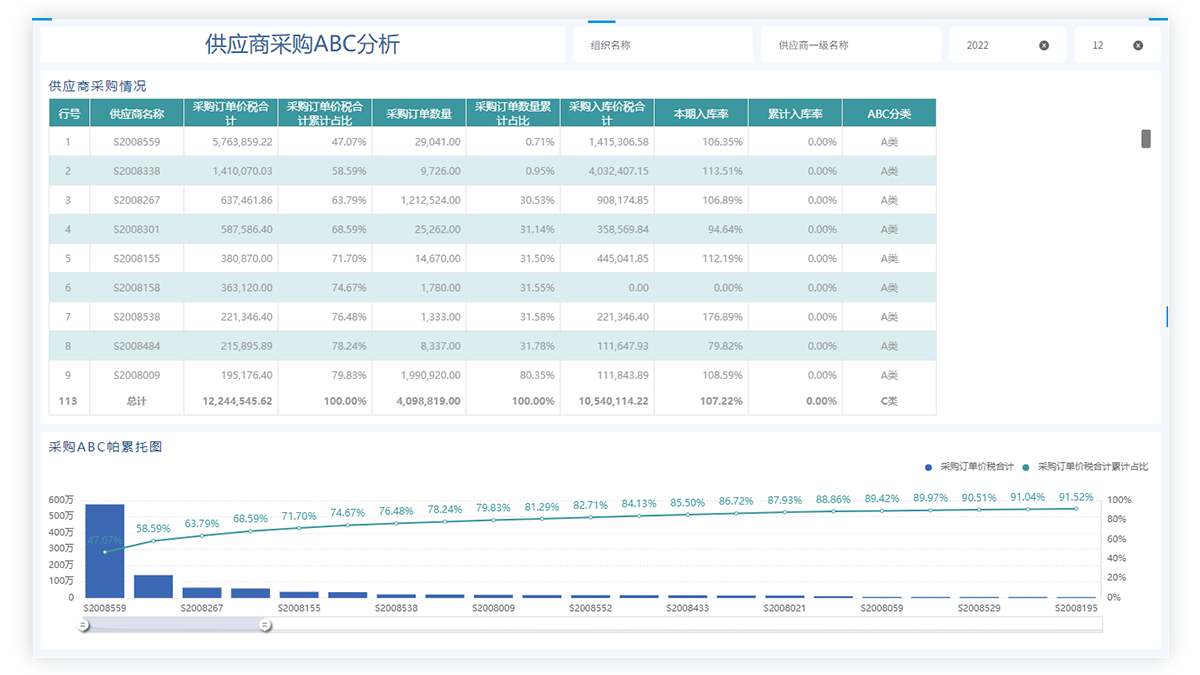Click the 本期入库率 column header
Viewport: 1200px width, 675px height.
click(700, 114)
